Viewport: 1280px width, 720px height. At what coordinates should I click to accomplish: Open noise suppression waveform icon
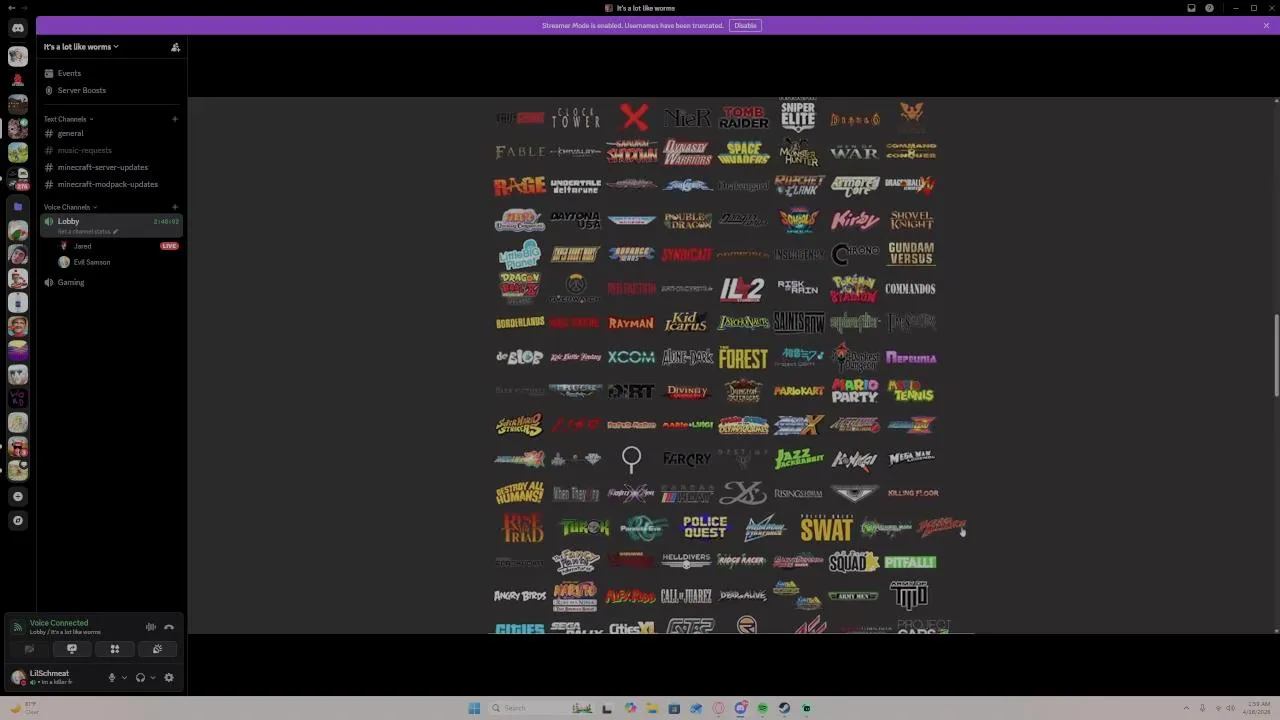[151, 627]
